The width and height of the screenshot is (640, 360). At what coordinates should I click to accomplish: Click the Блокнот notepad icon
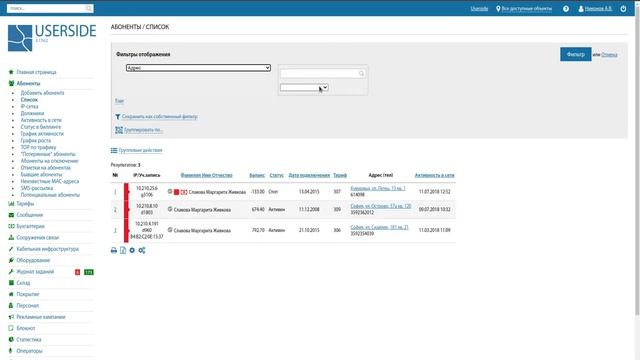click(x=11, y=328)
